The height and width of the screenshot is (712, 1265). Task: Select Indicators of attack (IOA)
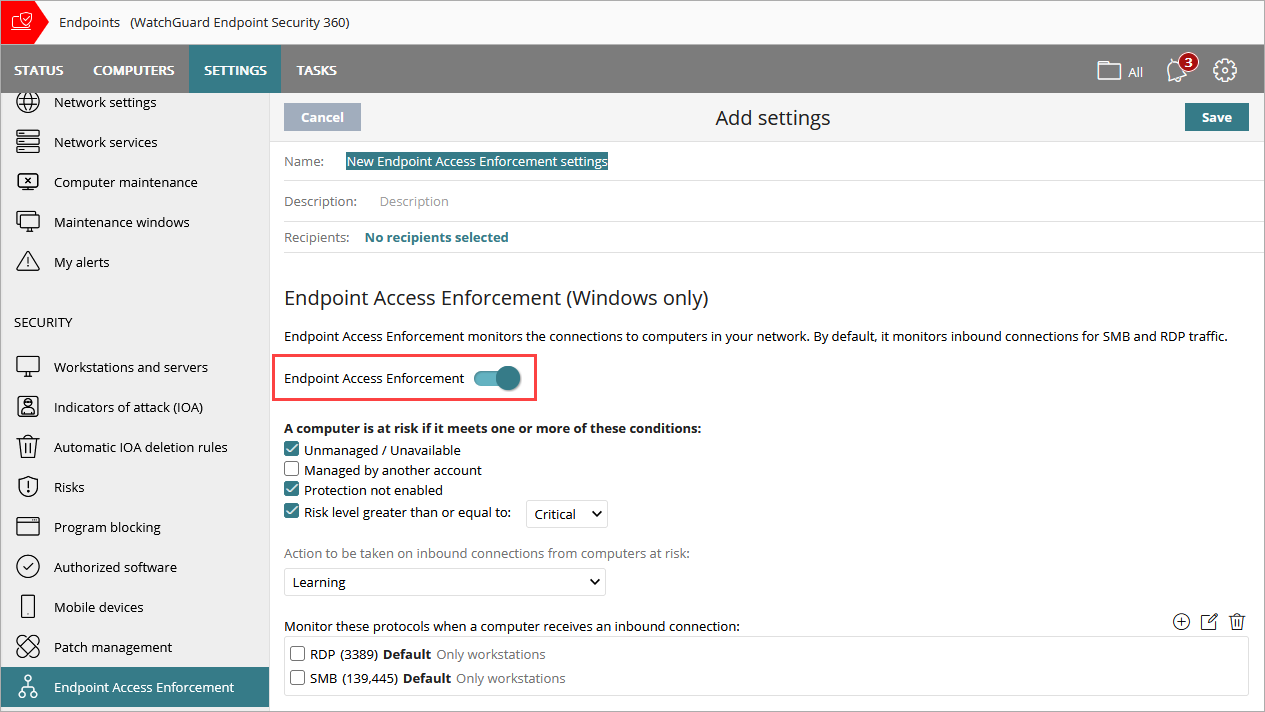click(130, 406)
